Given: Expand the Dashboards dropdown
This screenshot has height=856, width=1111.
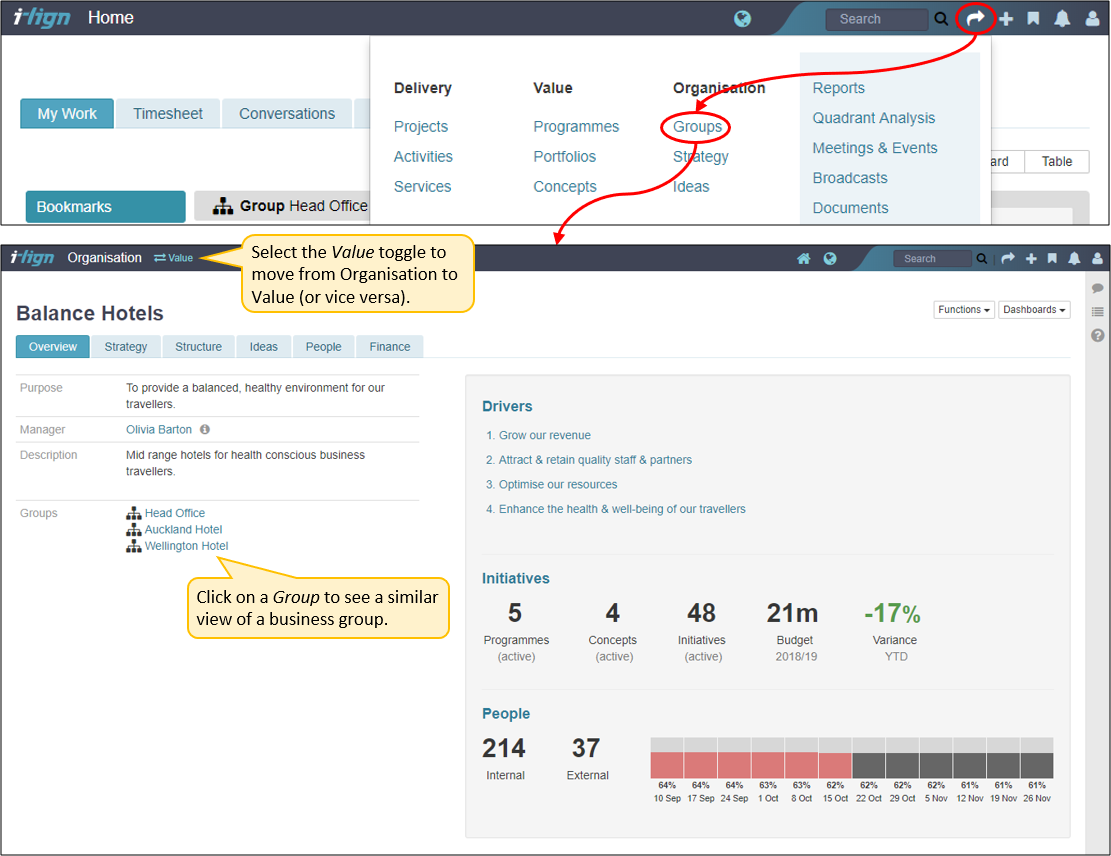Looking at the screenshot, I should click(1034, 310).
